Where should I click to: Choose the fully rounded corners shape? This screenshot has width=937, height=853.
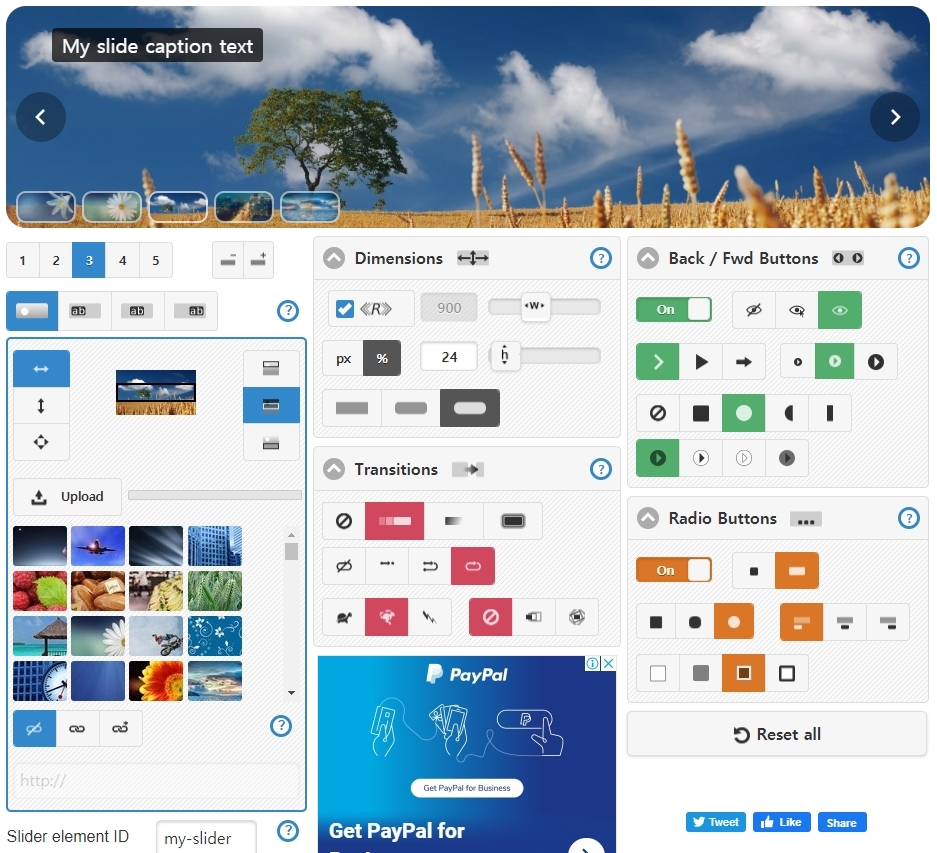pos(470,408)
